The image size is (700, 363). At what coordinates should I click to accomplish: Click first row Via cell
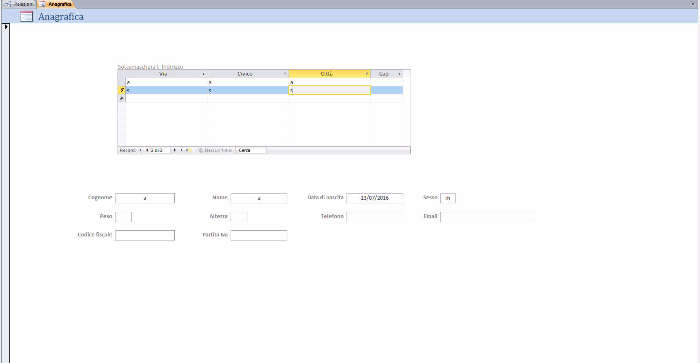click(x=167, y=82)
